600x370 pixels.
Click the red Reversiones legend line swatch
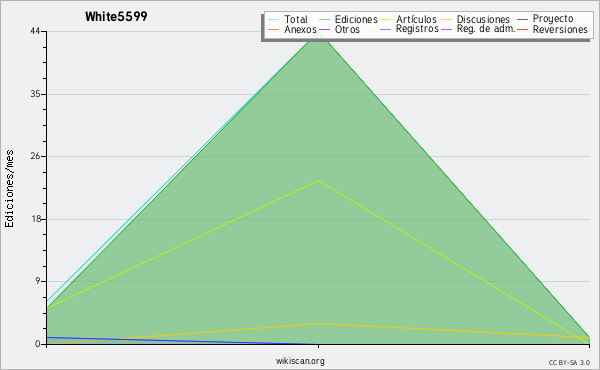pos(522,29)
